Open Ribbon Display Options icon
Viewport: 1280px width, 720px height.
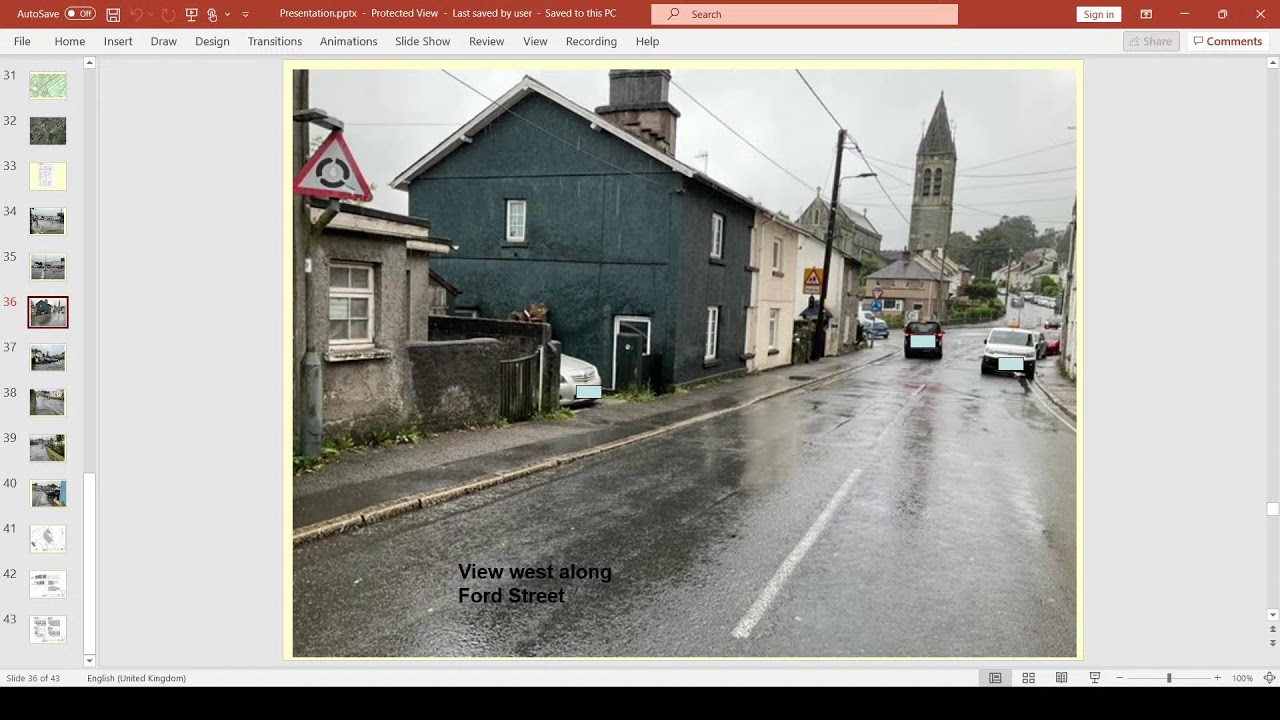click(x=1146, y=14)
